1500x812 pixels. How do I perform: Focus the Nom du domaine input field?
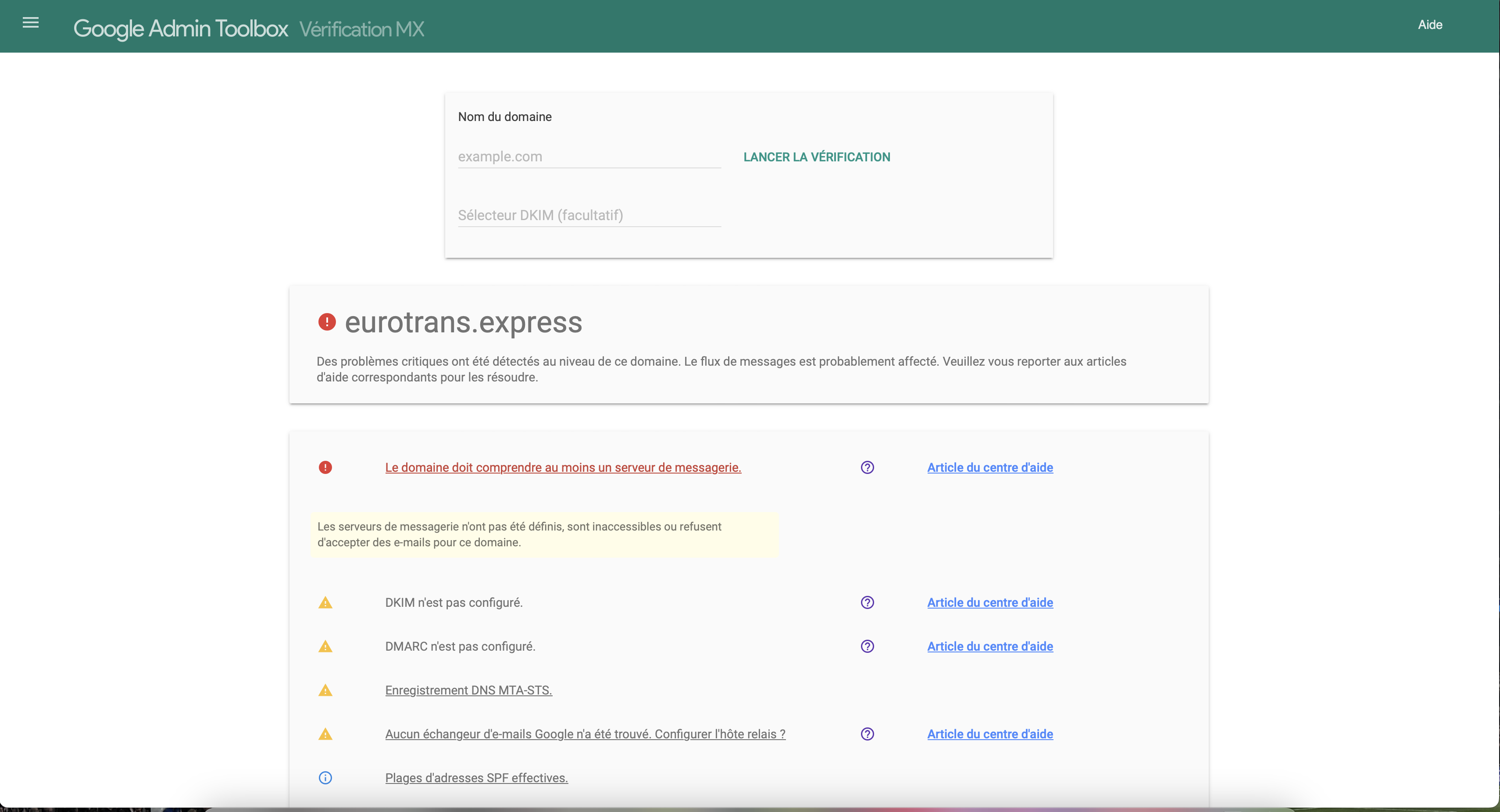[589, 157]
